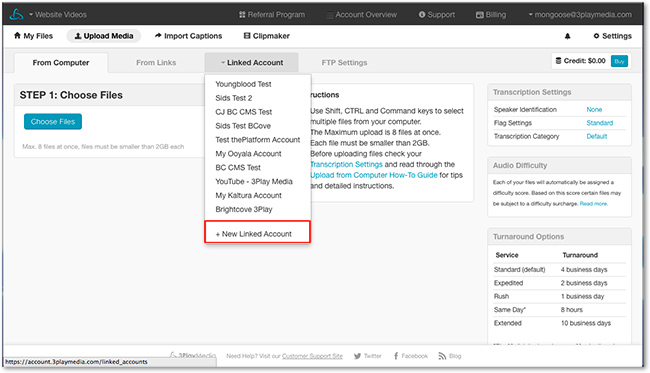
Task: Open Upload from Computer How-To Guide link
Action: pos(374,175)
